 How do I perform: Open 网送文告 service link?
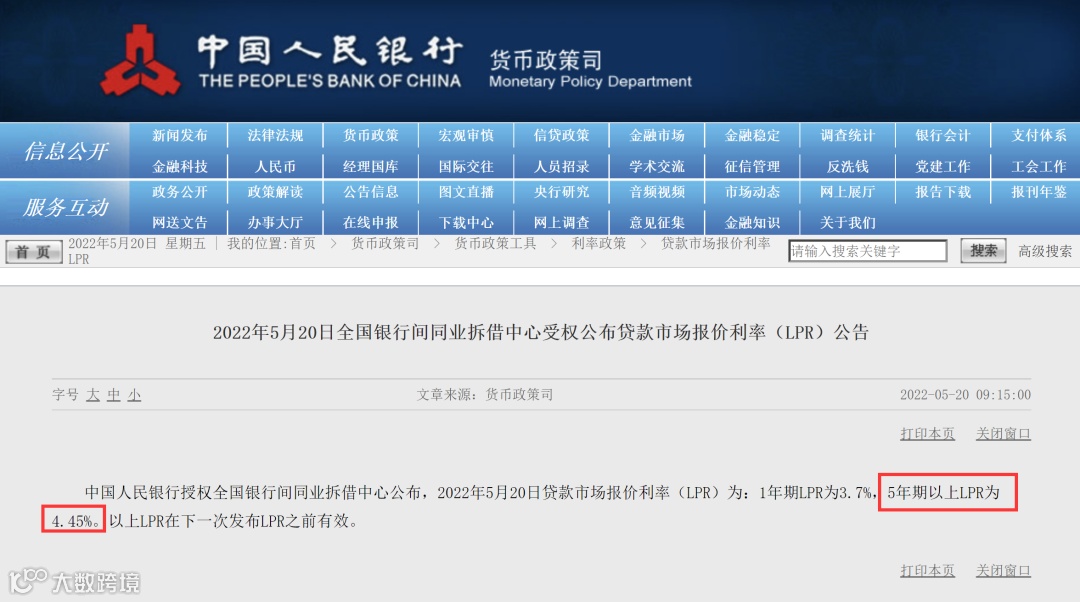click(x=180, y=222)
